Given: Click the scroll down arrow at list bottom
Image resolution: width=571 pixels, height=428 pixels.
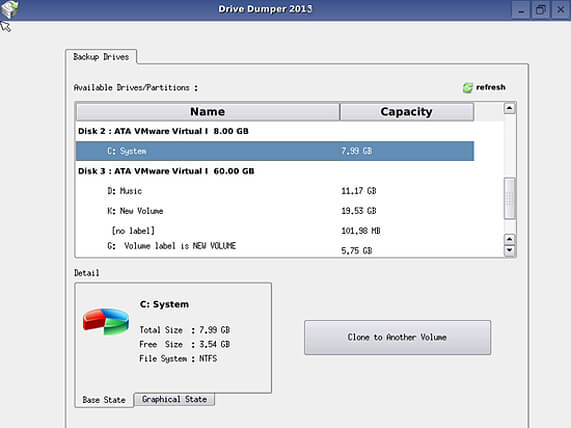Looking at the screenshot, I should click(509, 250).
